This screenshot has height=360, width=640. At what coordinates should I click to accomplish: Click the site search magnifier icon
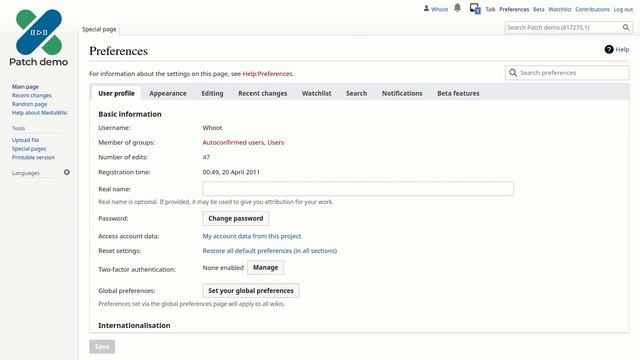(x=626, y=27)
